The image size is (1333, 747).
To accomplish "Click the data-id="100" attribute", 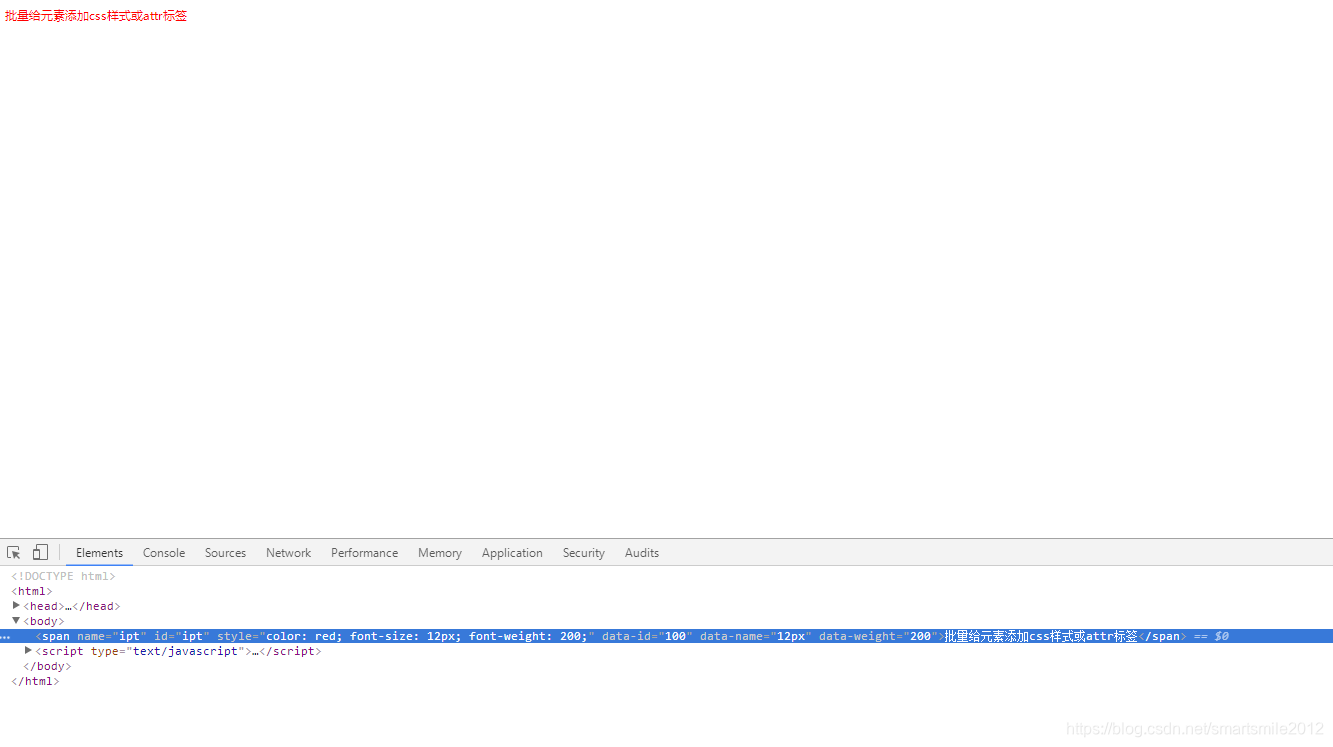I will coord(647,636).
